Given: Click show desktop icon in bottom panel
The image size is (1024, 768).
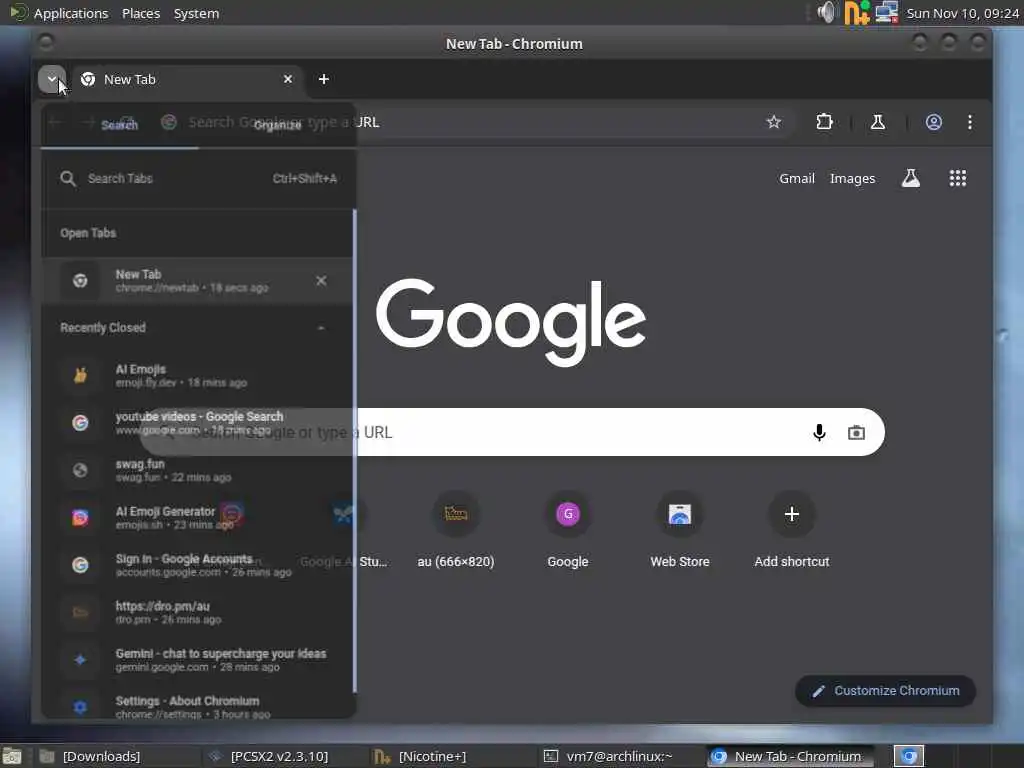Looking at the screenshot, I should [12, 756].
